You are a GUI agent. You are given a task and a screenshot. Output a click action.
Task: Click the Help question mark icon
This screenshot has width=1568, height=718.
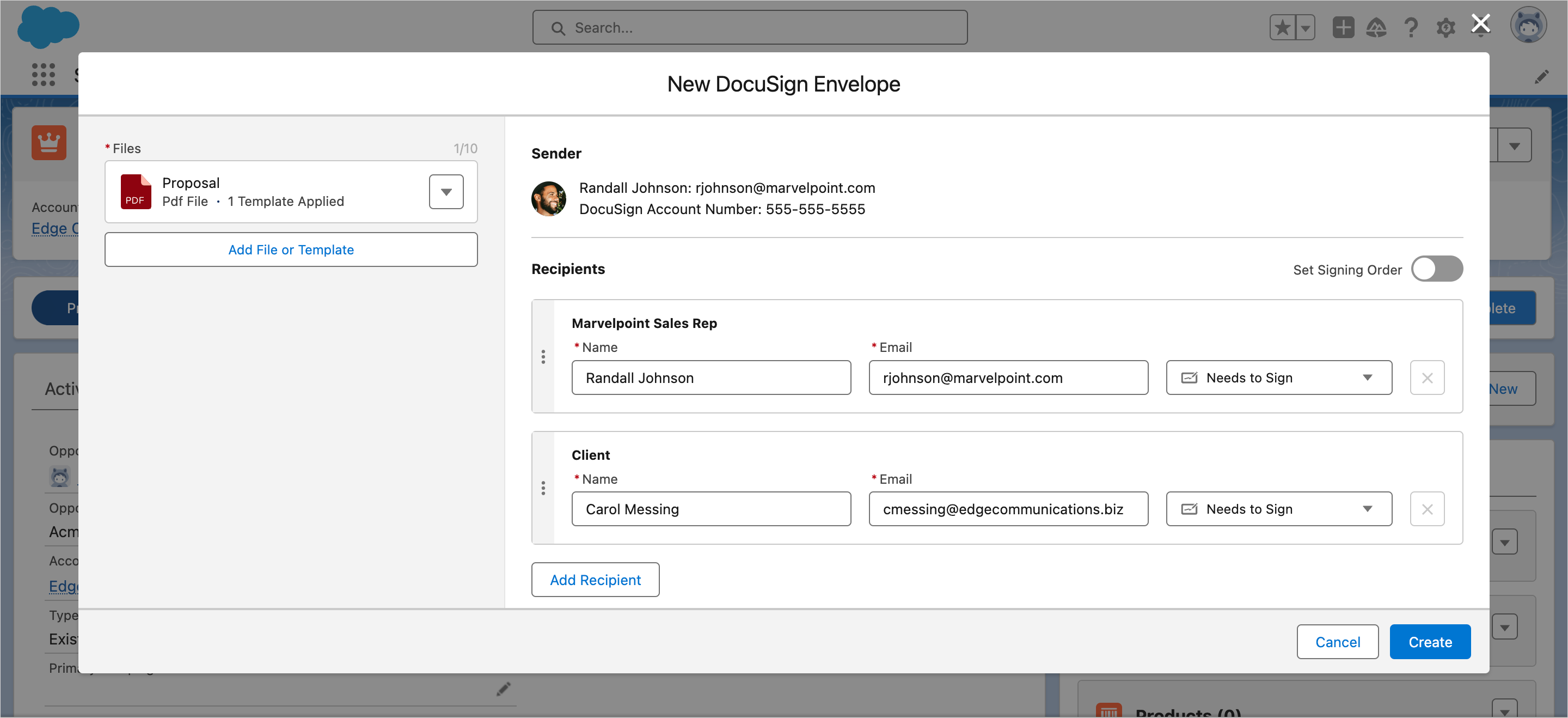1411,27
